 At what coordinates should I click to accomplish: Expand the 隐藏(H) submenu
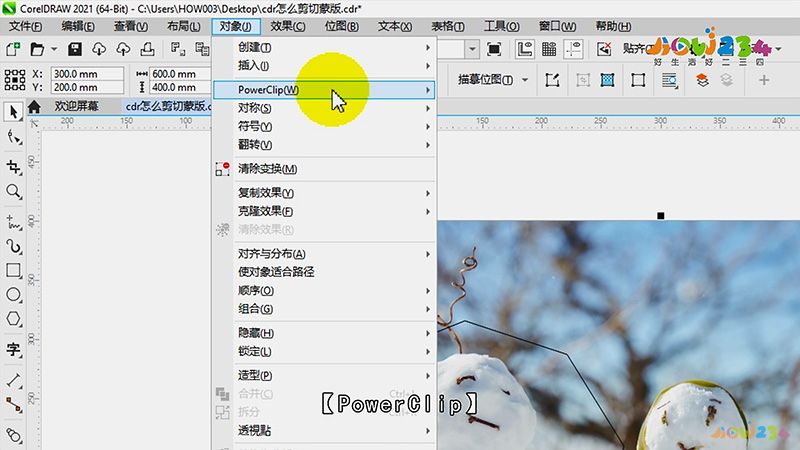pyautogui.click(x=324, y=333)
